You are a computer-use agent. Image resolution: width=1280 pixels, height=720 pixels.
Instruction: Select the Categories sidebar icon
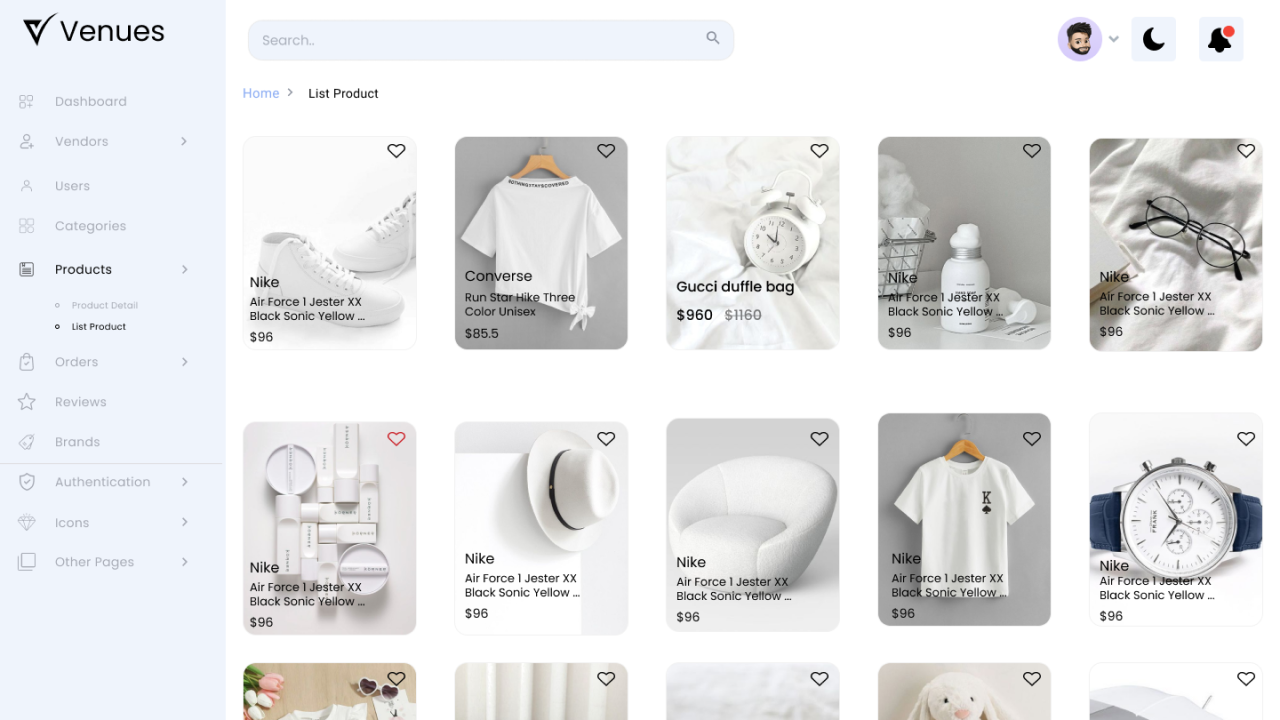[x=27, y=226]
